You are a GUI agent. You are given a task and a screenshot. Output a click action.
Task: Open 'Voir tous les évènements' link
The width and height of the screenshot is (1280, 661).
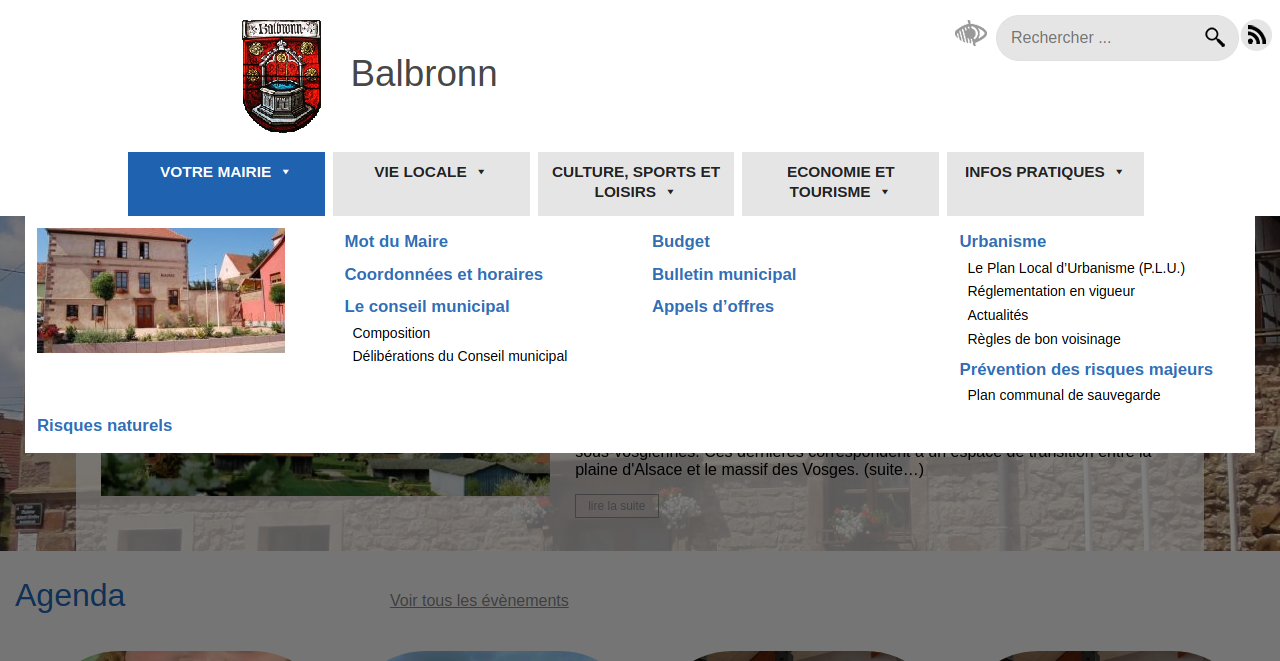click(479, 600)
